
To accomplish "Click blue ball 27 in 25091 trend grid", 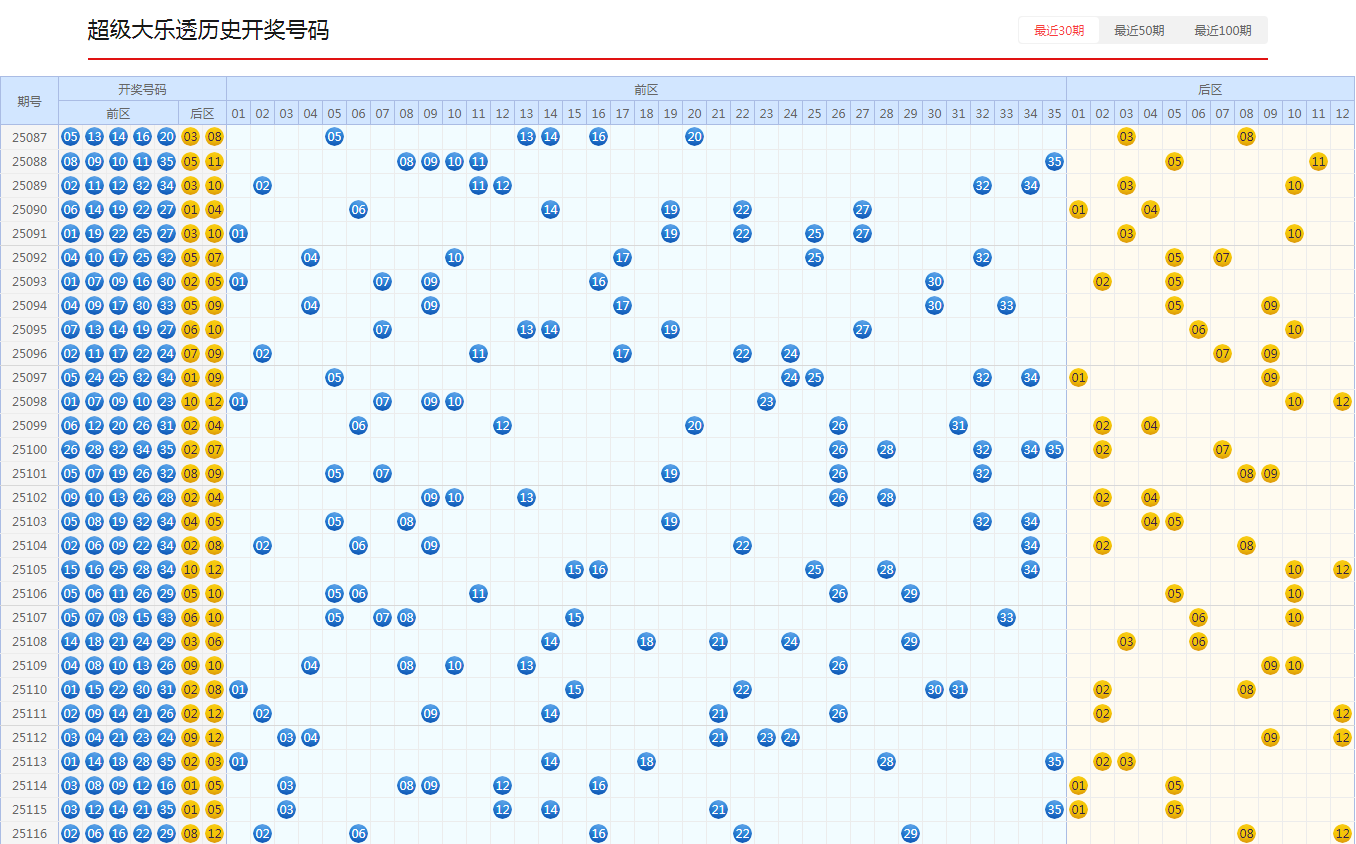I will coord(862,233).
